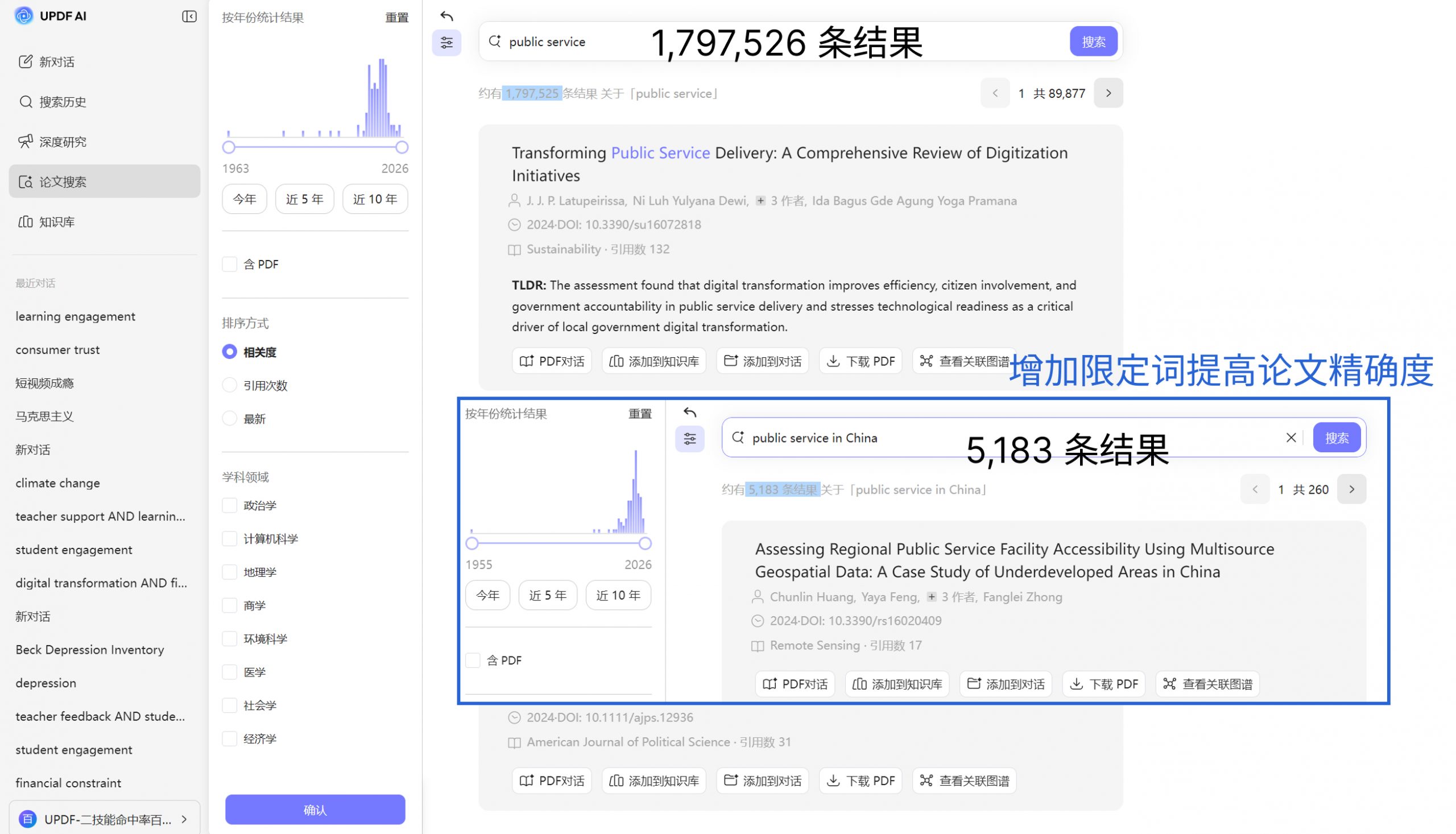
Task: Click the 搜索 button for public service in China
Action: coord(1337,437)
